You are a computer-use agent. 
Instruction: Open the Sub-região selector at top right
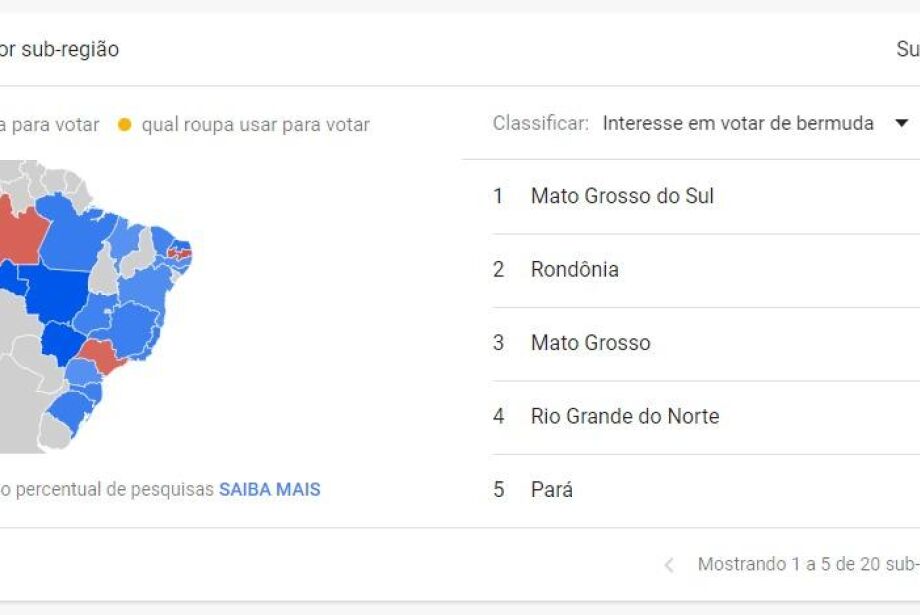pyautogui.click(x=907, y=49)
